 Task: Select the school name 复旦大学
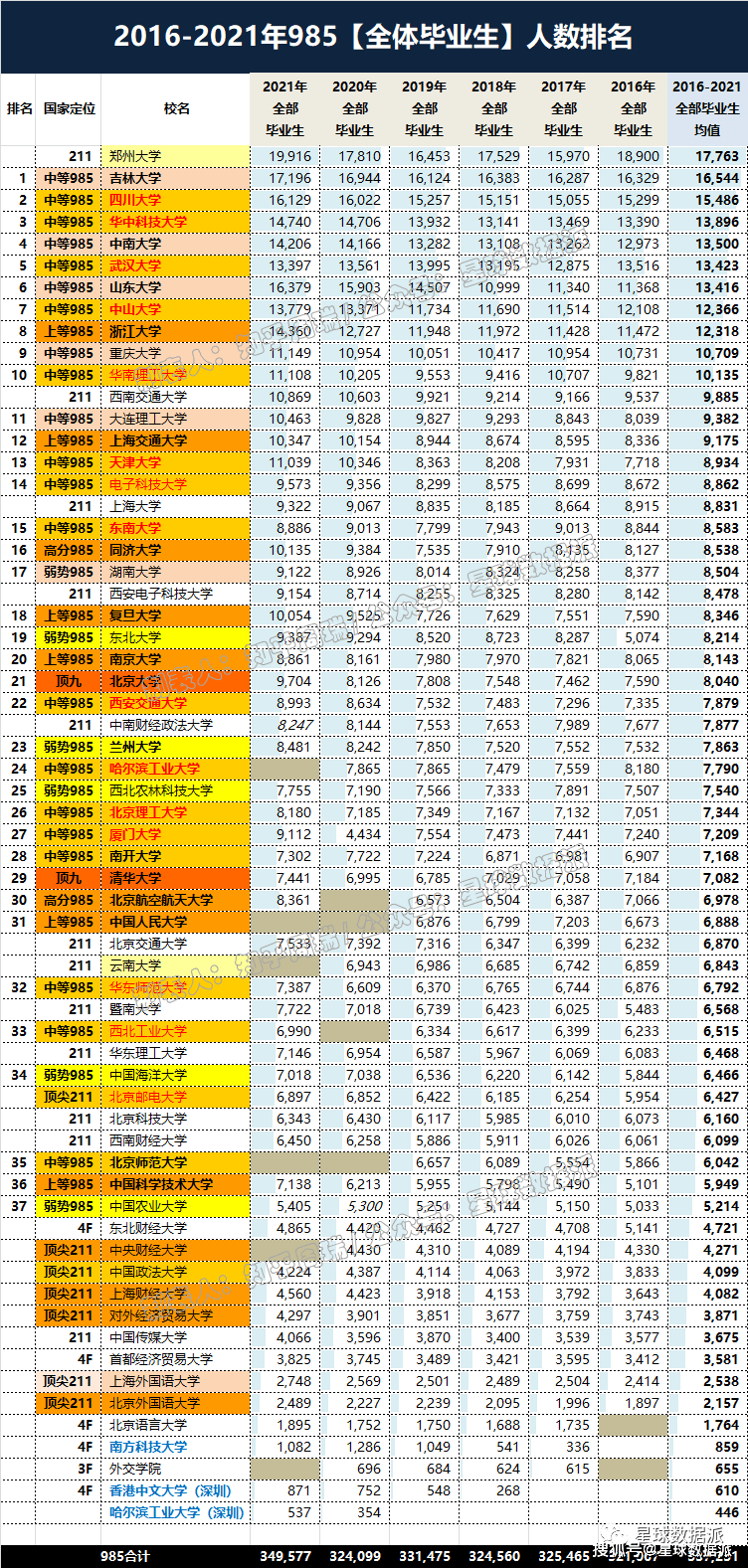pos(135,615)
